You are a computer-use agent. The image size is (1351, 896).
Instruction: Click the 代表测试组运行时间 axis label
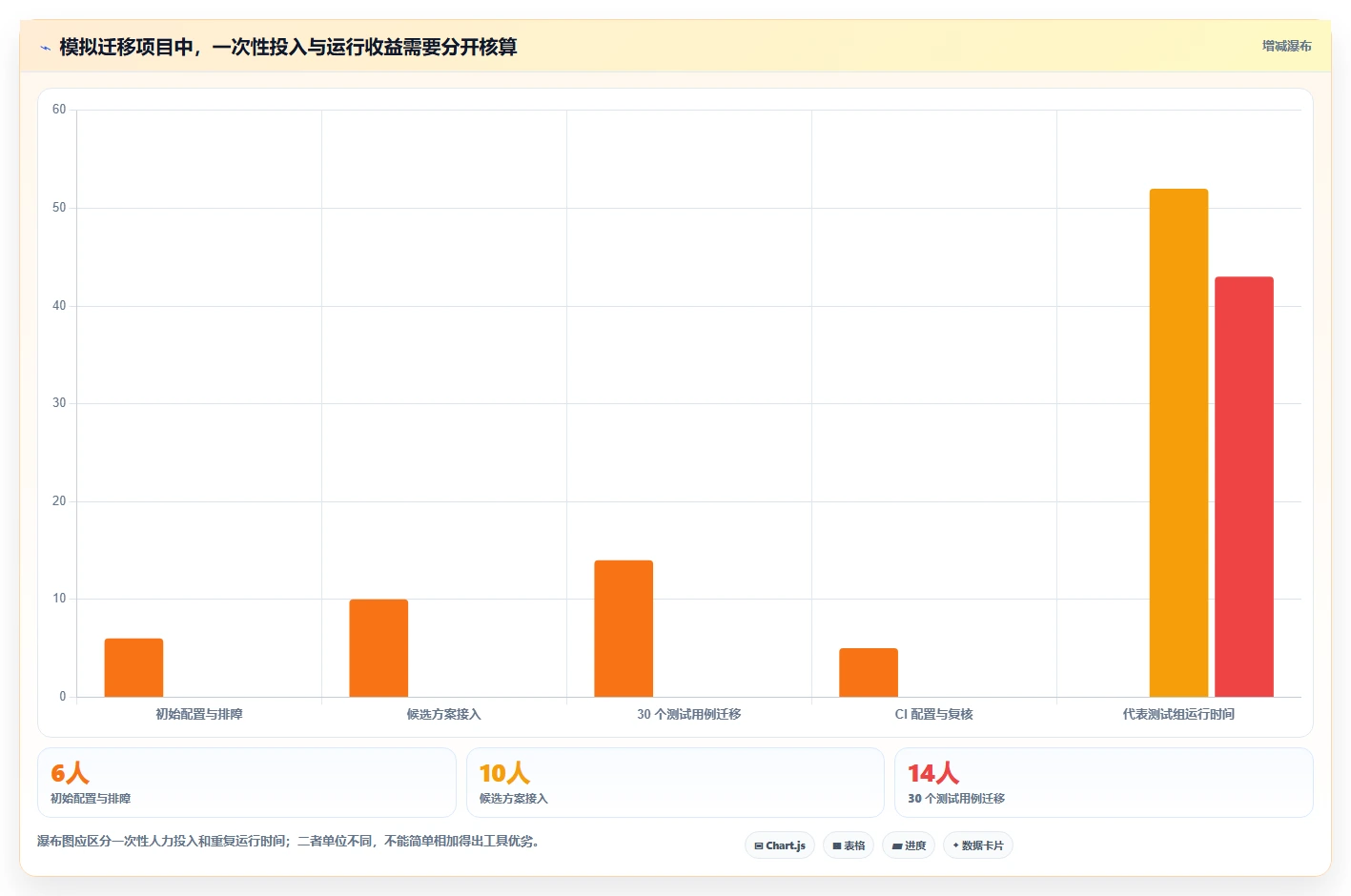point(1178,714)
